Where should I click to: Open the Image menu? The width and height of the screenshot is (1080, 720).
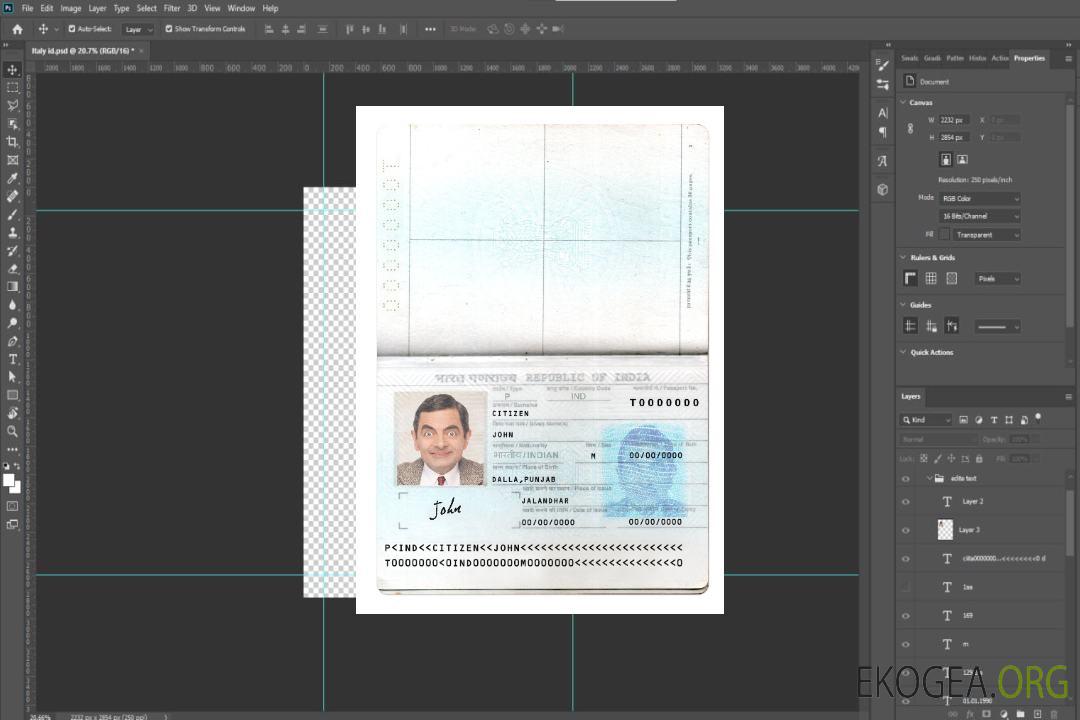pyautogui.click(x=71, y=8)
